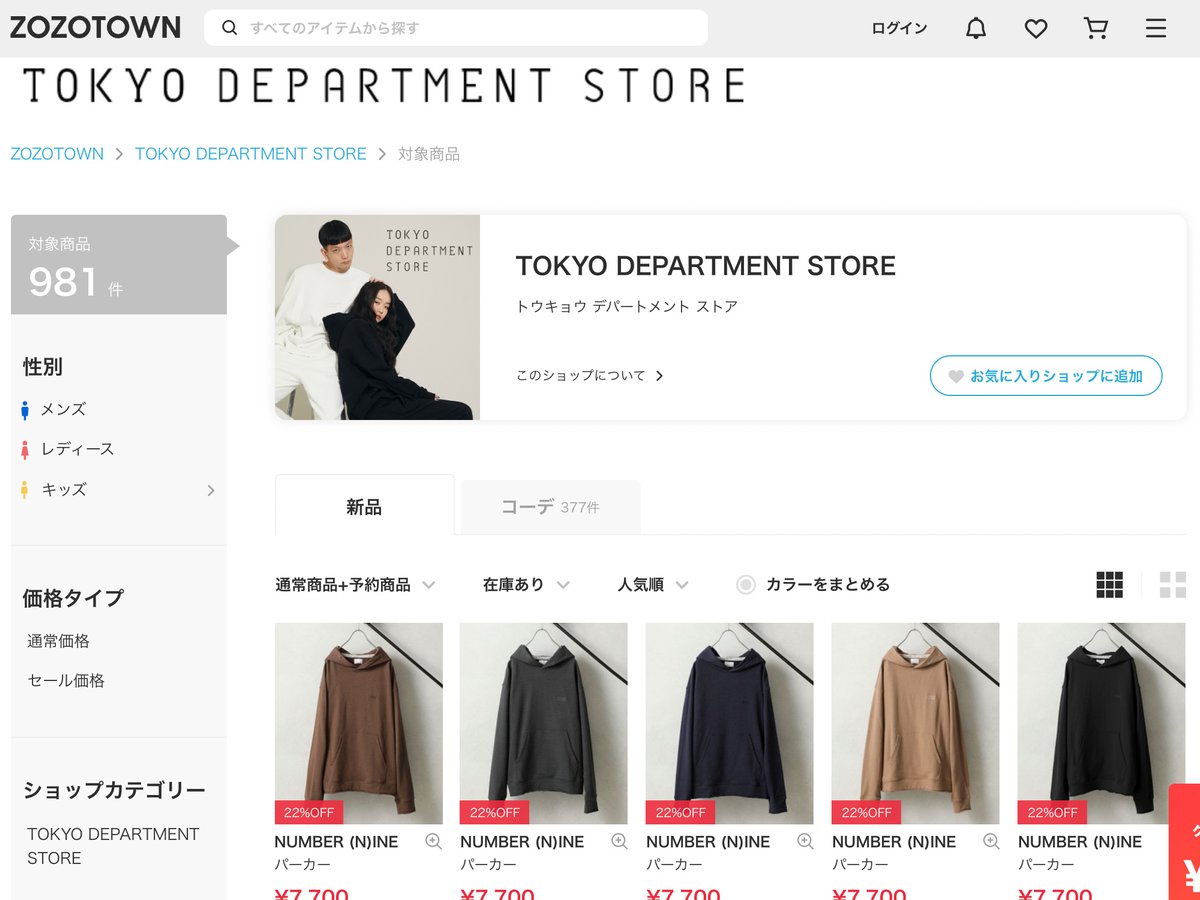Filter by レディース
The height and width of the screenshot is (900, 1200).
click(77, 449)
